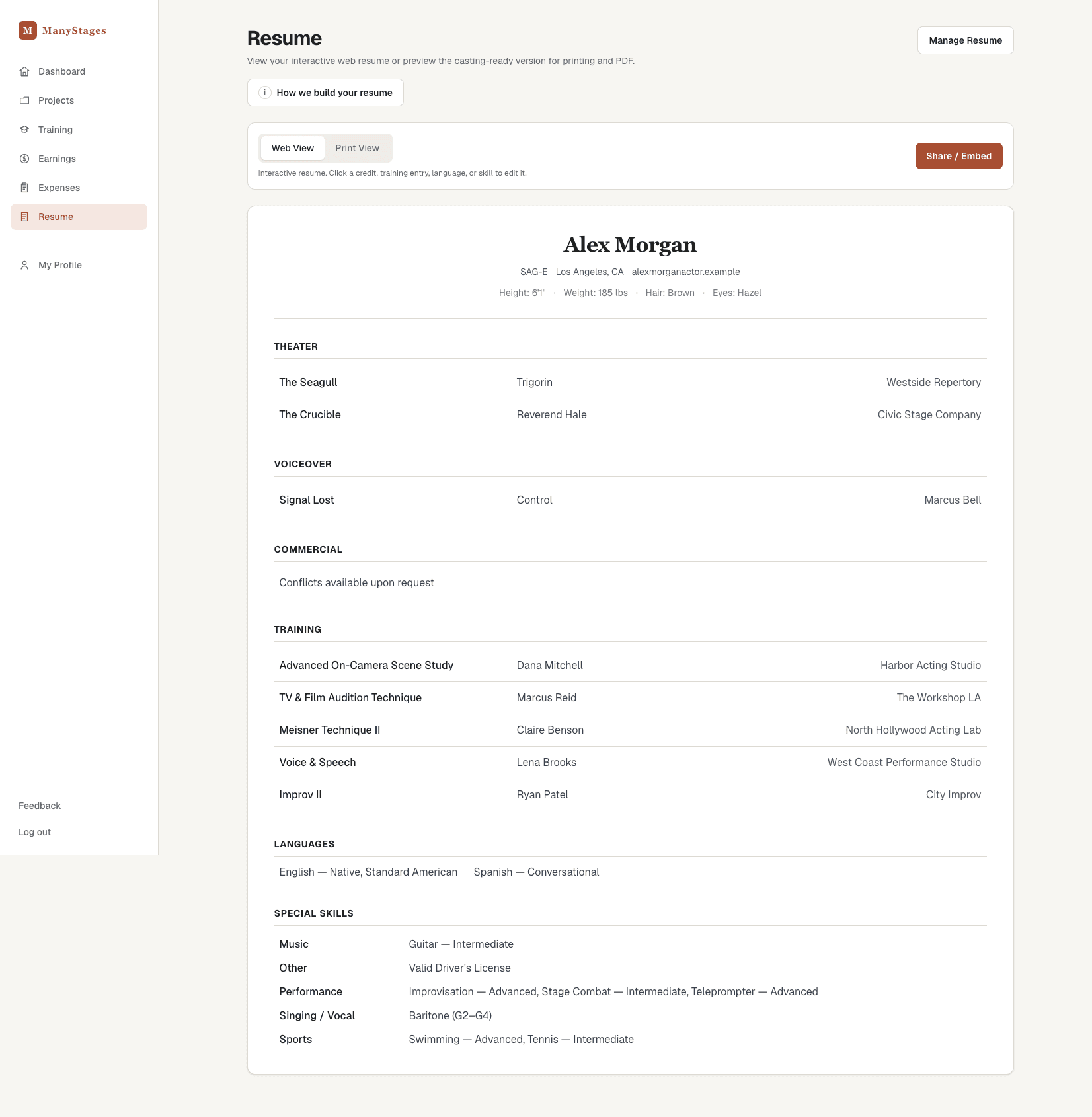The image size is (1092, 1117).
Task: Edit English — Native, Standard American language
Action: pos(368,872)
